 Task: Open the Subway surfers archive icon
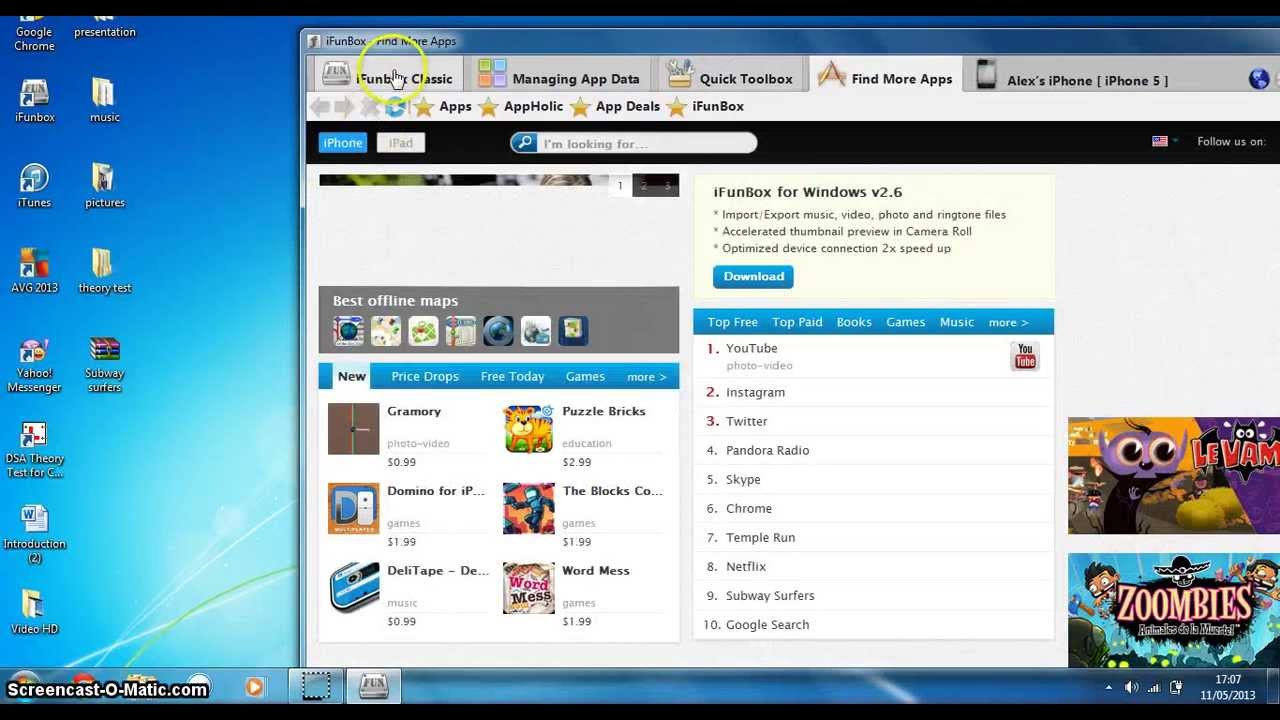pos(104,364)
